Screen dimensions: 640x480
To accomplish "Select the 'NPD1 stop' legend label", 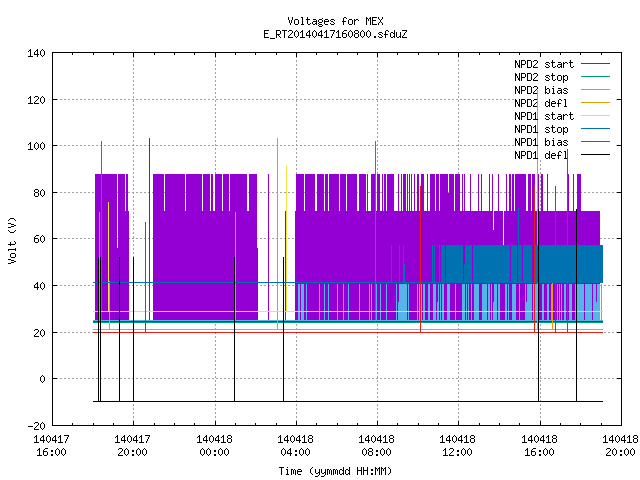I will pos(541,129).
